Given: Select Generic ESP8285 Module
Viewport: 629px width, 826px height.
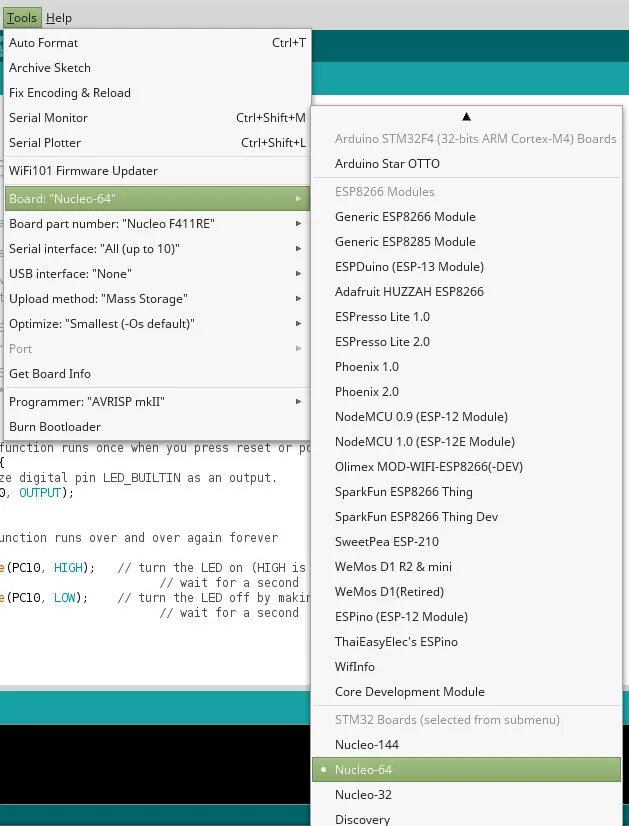Looking at the screenshot, I should pos(467,242).
